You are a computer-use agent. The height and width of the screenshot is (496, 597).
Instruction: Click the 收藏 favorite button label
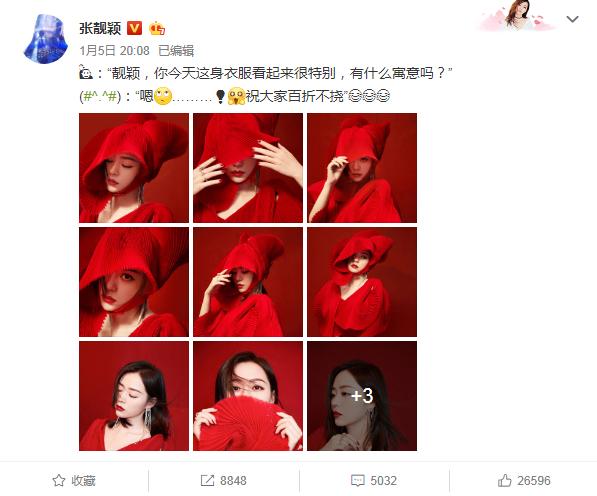point(83,480)
